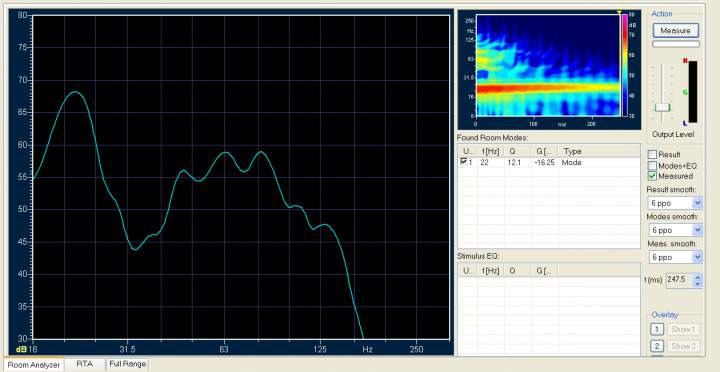Click overlay button 2
The image size is (720, 372).
(x=657, y=346)
